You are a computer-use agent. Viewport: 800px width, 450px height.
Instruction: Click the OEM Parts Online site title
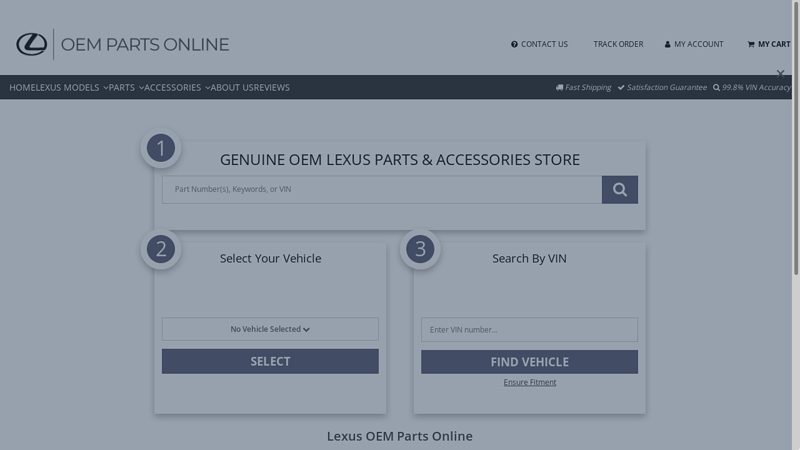[145, 44]
